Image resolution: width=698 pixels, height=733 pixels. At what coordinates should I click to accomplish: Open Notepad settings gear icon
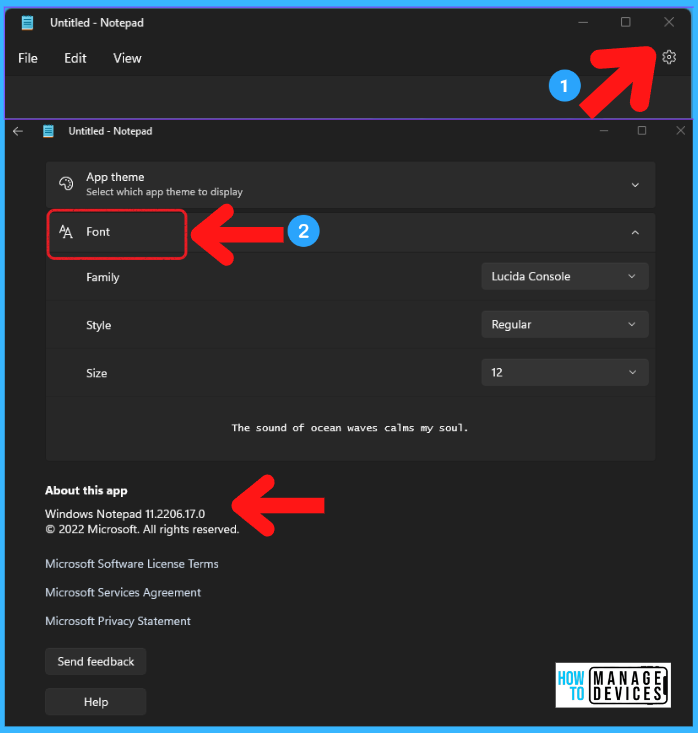click(669, 57)
